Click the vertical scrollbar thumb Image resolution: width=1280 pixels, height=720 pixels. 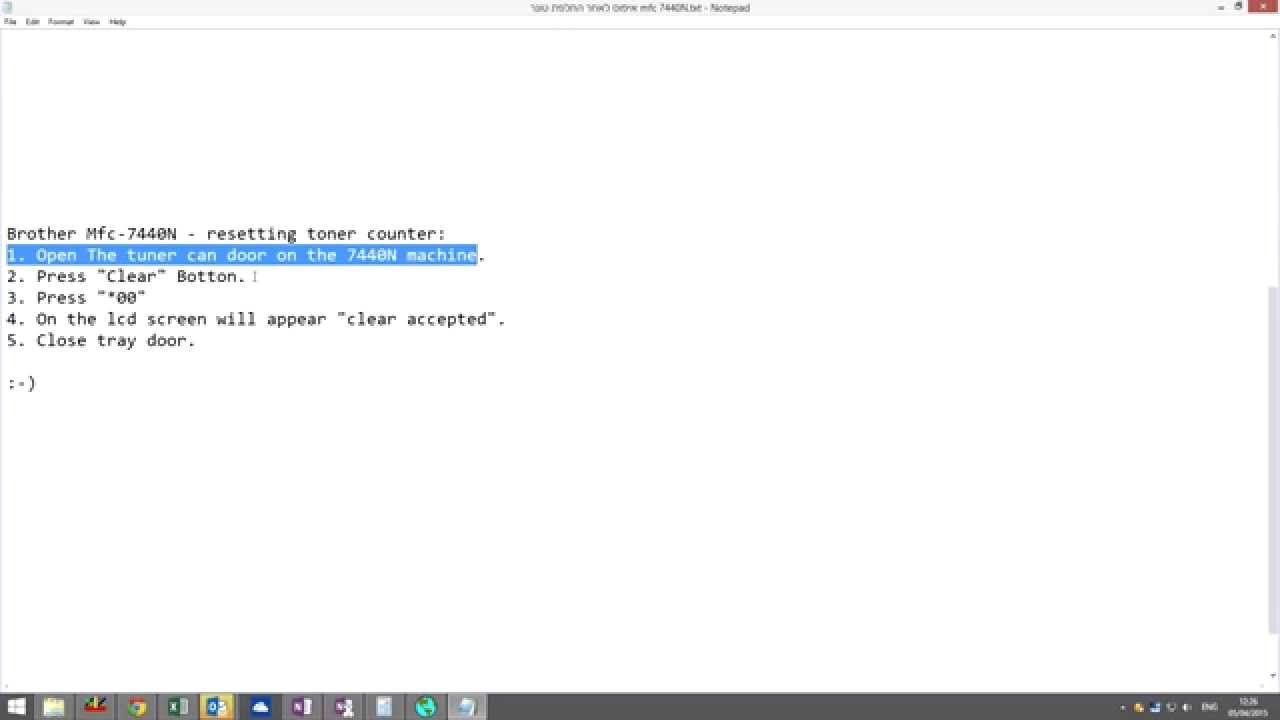pyautogui.click(x=1273, y=458)
